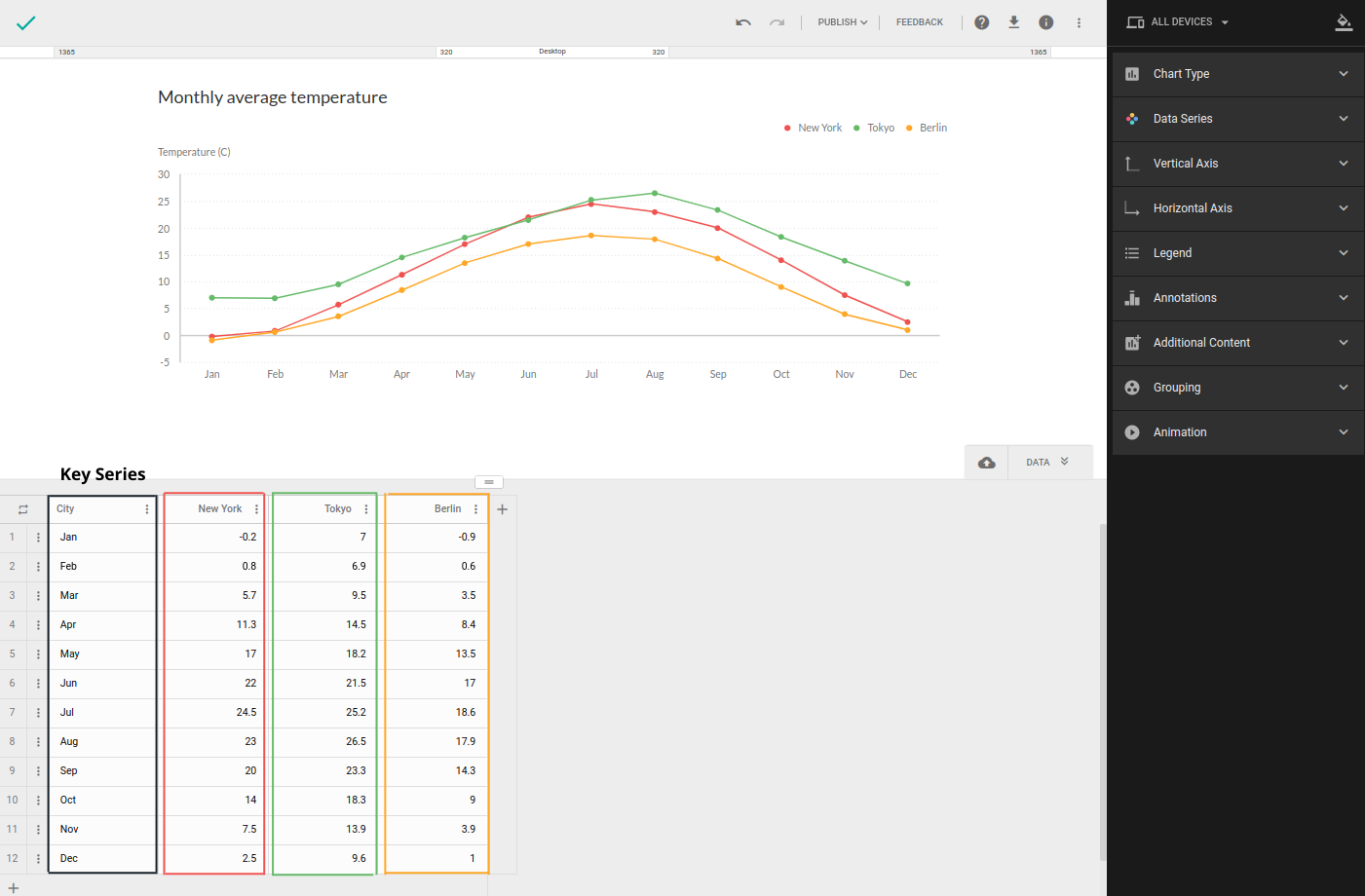Open the All Devices dropdown
This screenshot has width=1365, height=896.
(x=1178, y=22)
